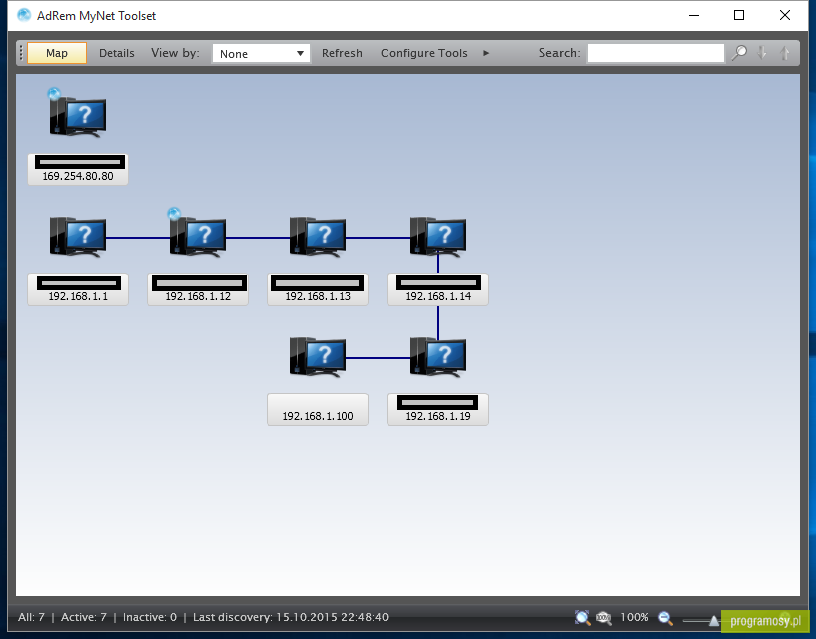The width and height of the screenshot is (816, 639).
Task: Open Configure Tools
Action: coord(424,53)
